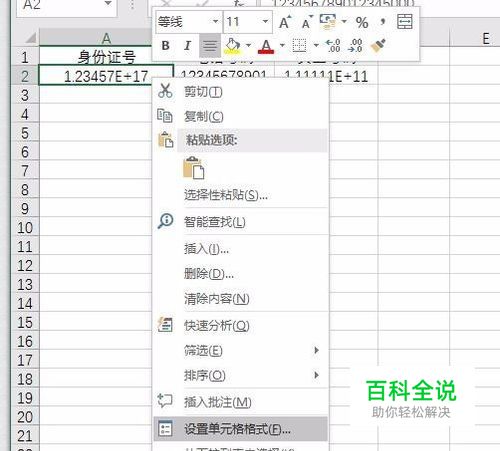The image size is (500, 451).
Task: Click the copy icon in context menu
Action: [165, 116]
